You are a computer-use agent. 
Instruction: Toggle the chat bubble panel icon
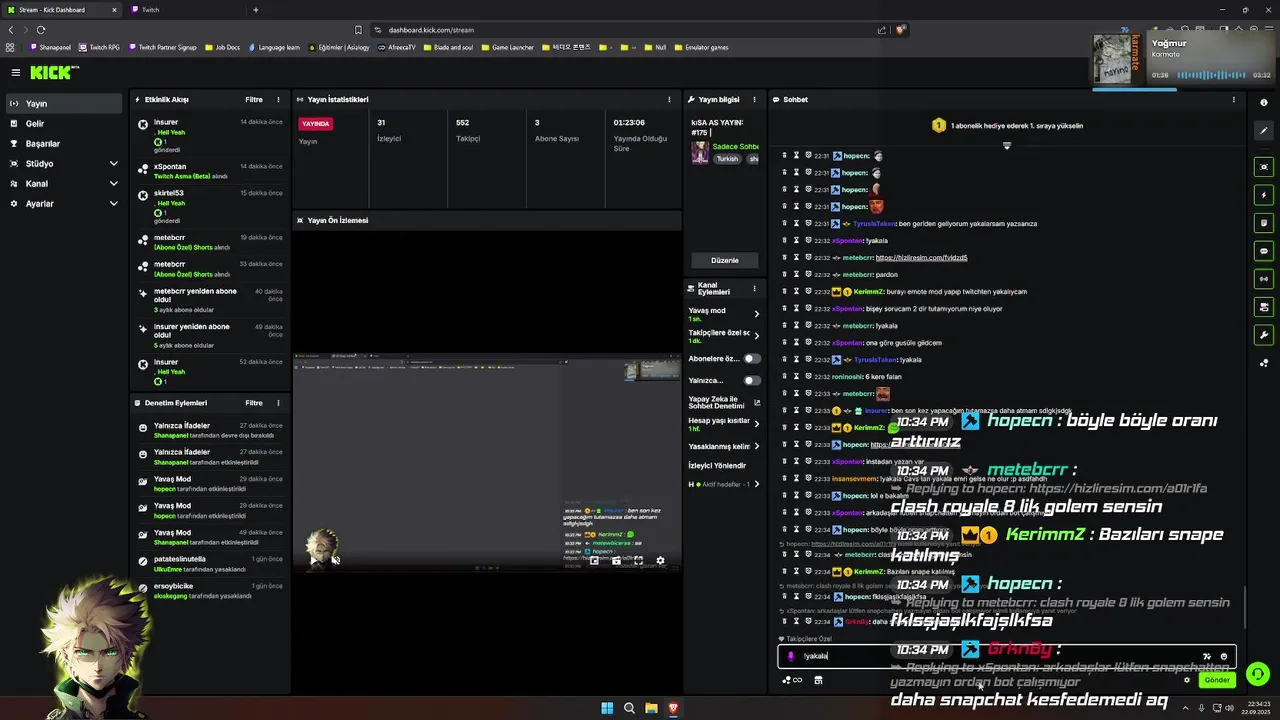pos(1264,251)
